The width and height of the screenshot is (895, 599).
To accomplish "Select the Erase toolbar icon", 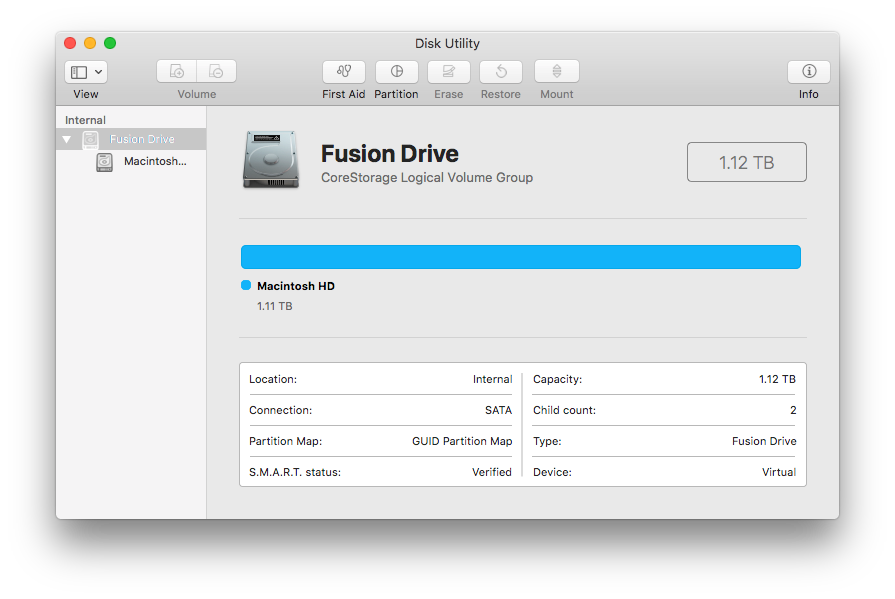I will (448, 72).
